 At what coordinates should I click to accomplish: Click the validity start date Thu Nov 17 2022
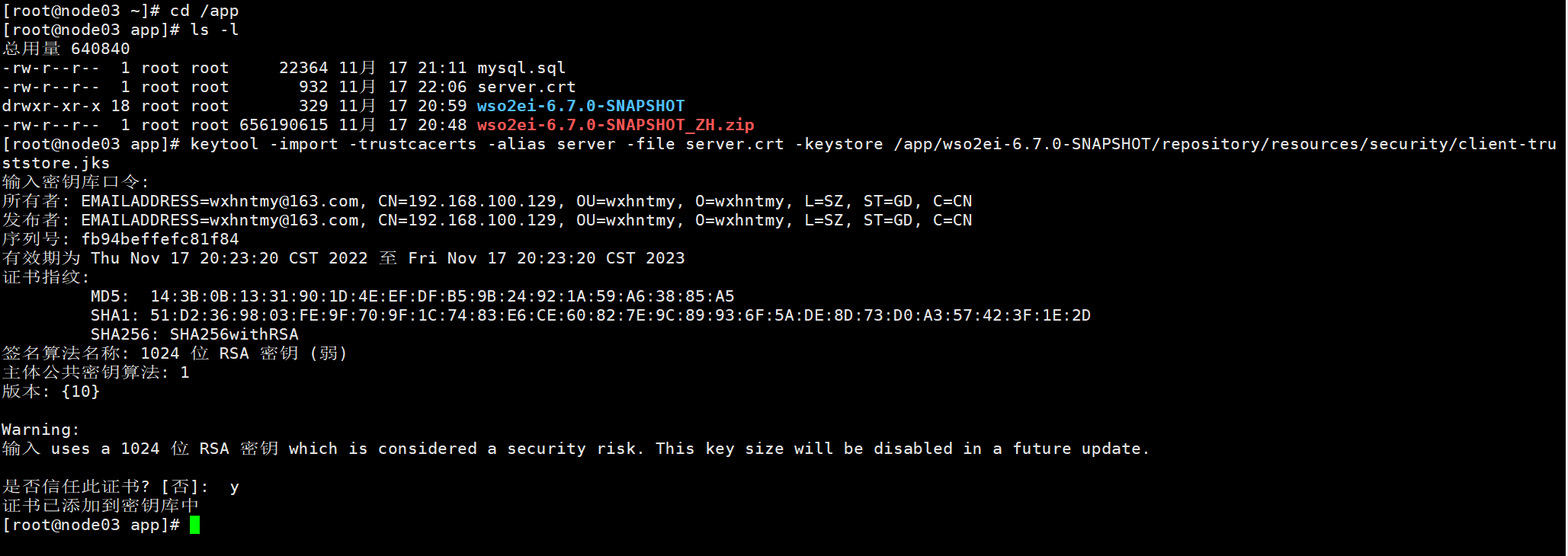click(229, 258)
